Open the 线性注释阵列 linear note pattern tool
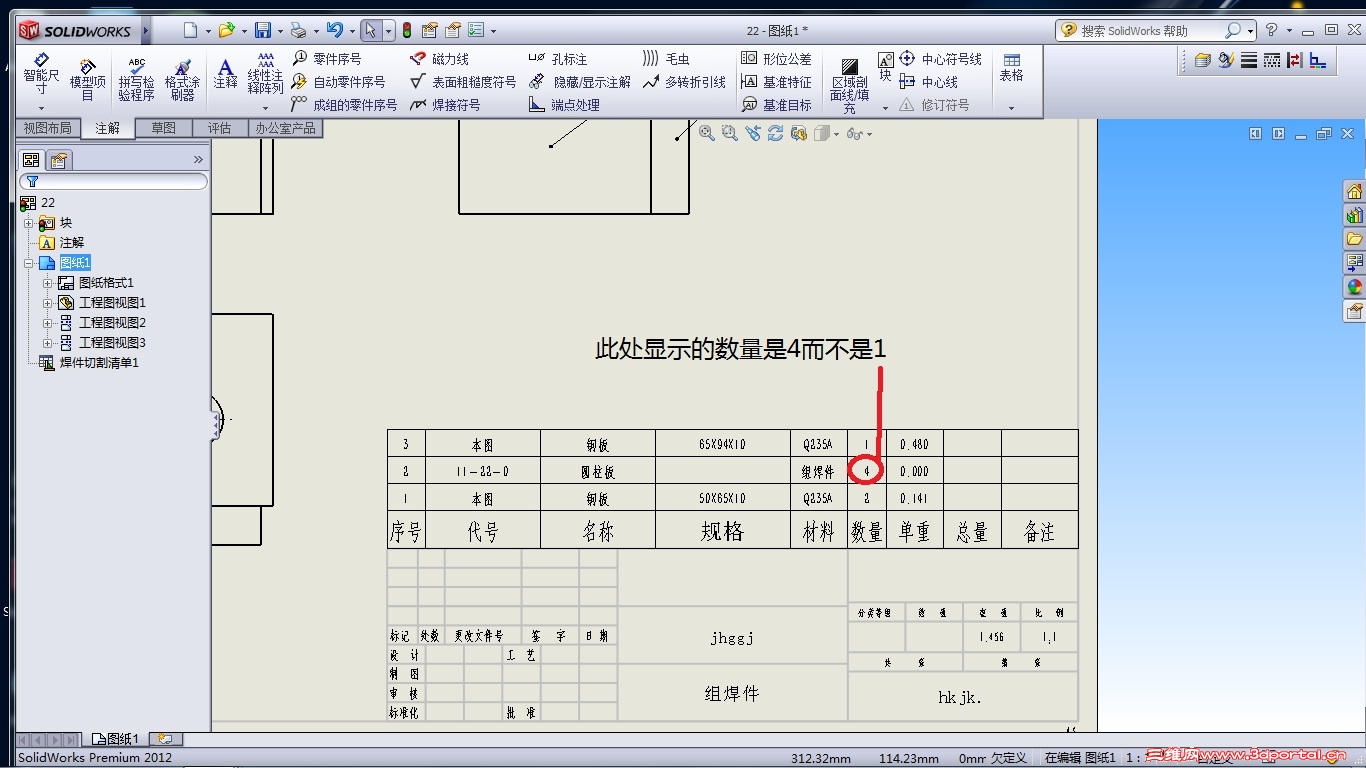 pyautogui.click(x=265, y=74)
